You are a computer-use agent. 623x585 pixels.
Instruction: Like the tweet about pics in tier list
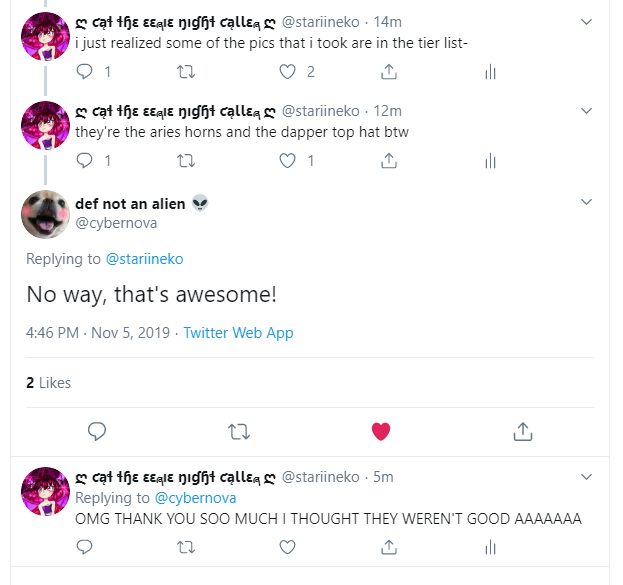(x=287, y=72)
